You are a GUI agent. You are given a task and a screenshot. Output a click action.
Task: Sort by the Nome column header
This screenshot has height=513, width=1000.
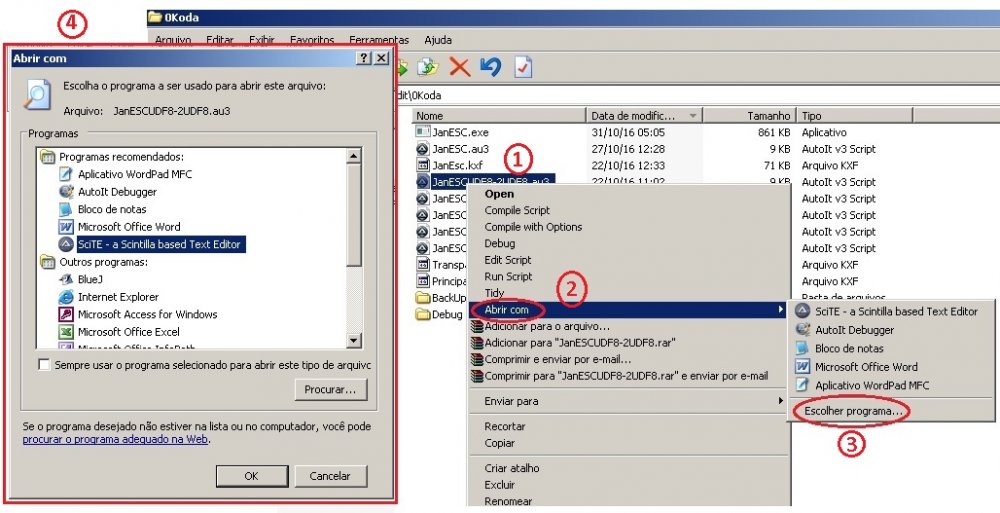tap(499, 116)
